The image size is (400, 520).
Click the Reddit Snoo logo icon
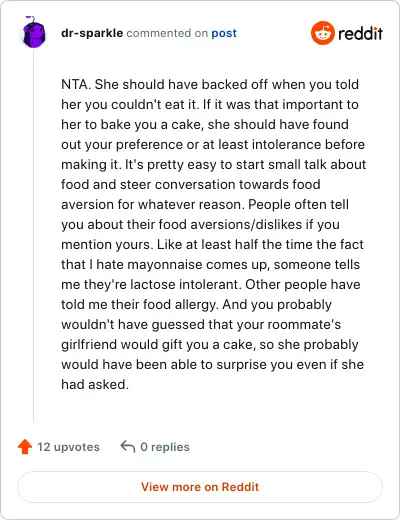[x=322, y=33]
